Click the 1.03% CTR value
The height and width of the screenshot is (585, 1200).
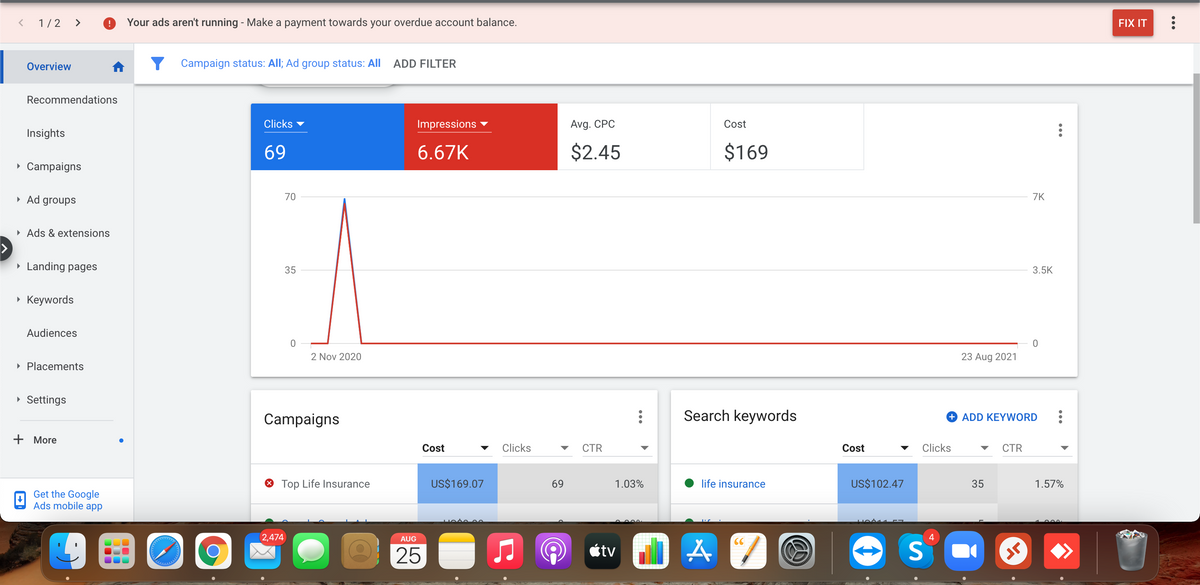pos(629,484)
